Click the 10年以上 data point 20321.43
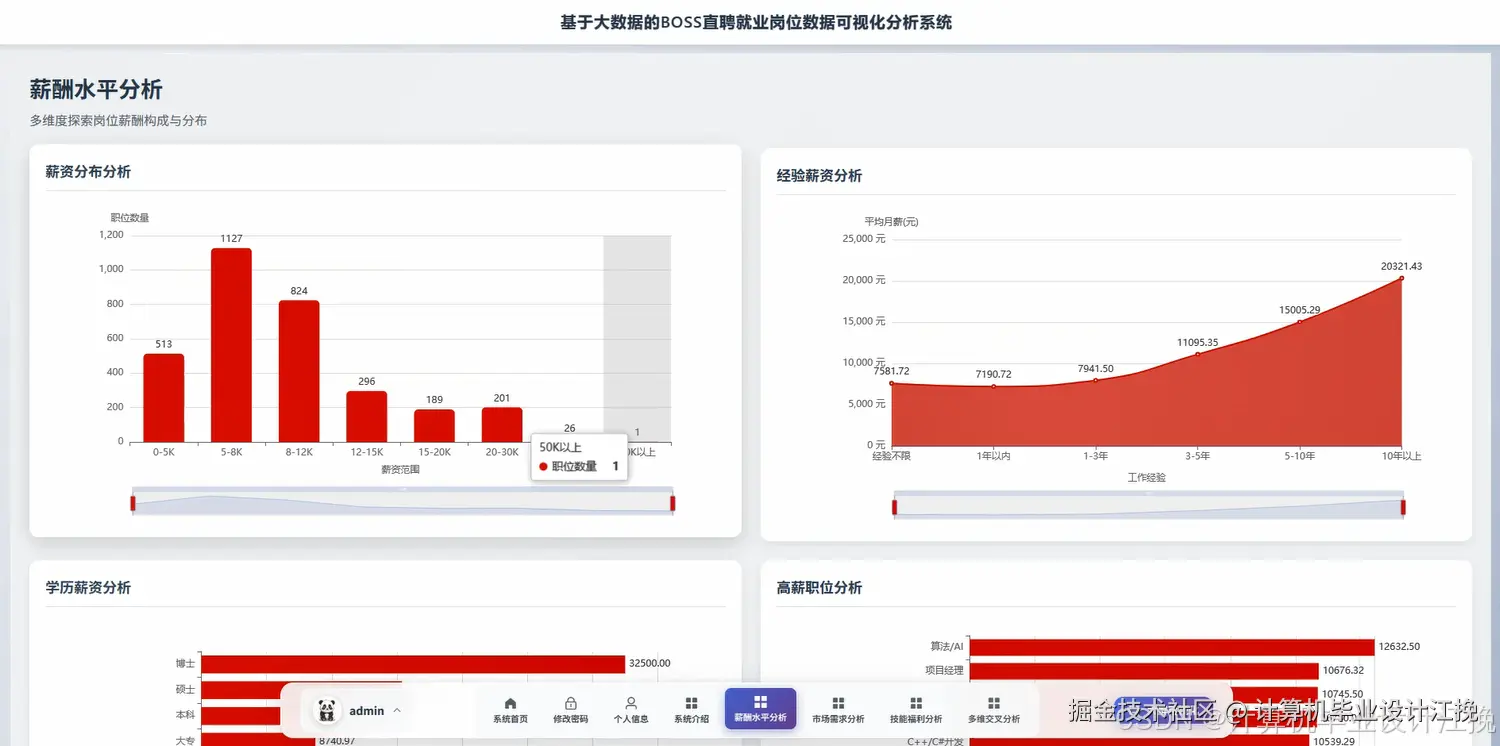1500x746 pixels. [1401, 278]
